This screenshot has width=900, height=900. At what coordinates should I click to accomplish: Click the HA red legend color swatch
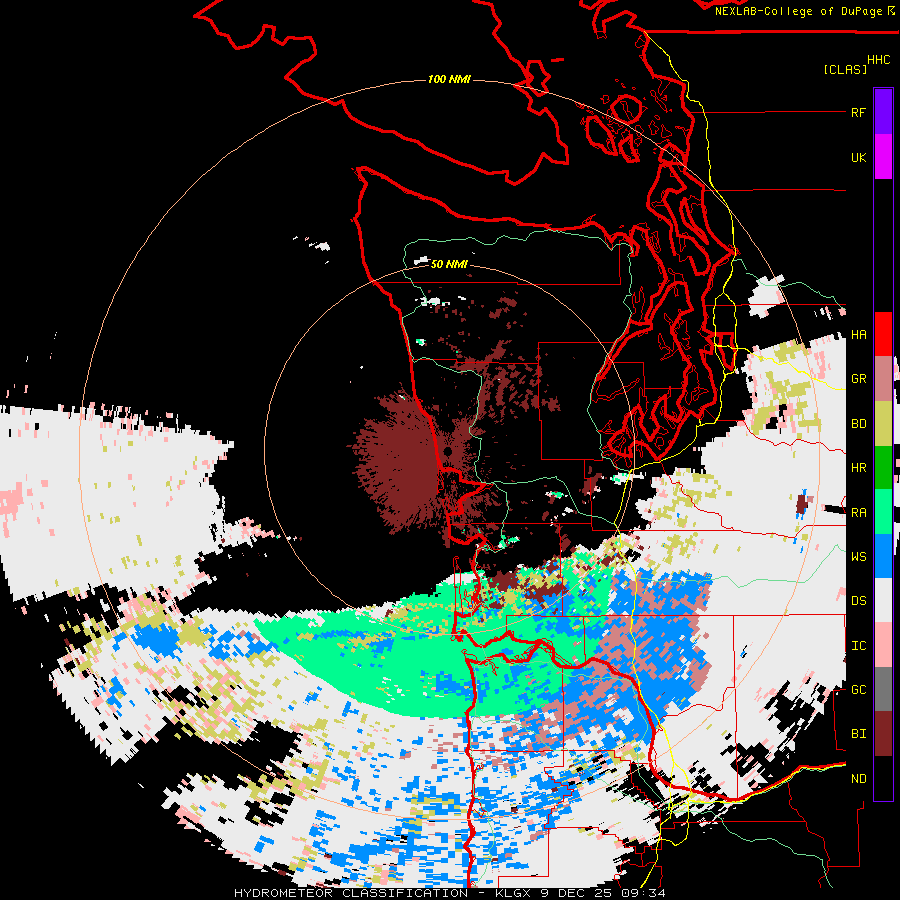tap(883, 334)
